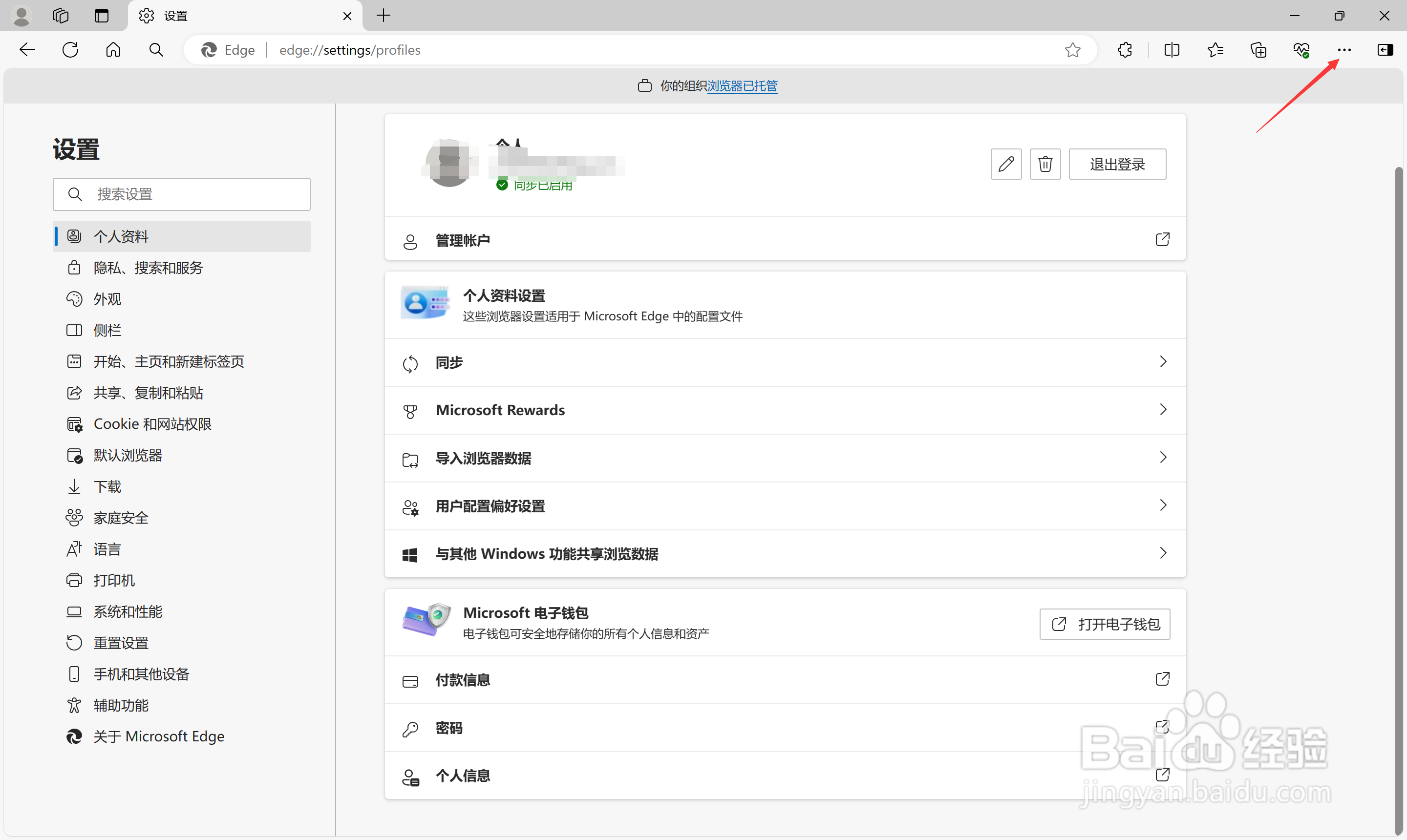The height and width of the screenshot is (840, 1407).
Task: Open the workspaces icon in title bar
Action: [x=61, y=15]
